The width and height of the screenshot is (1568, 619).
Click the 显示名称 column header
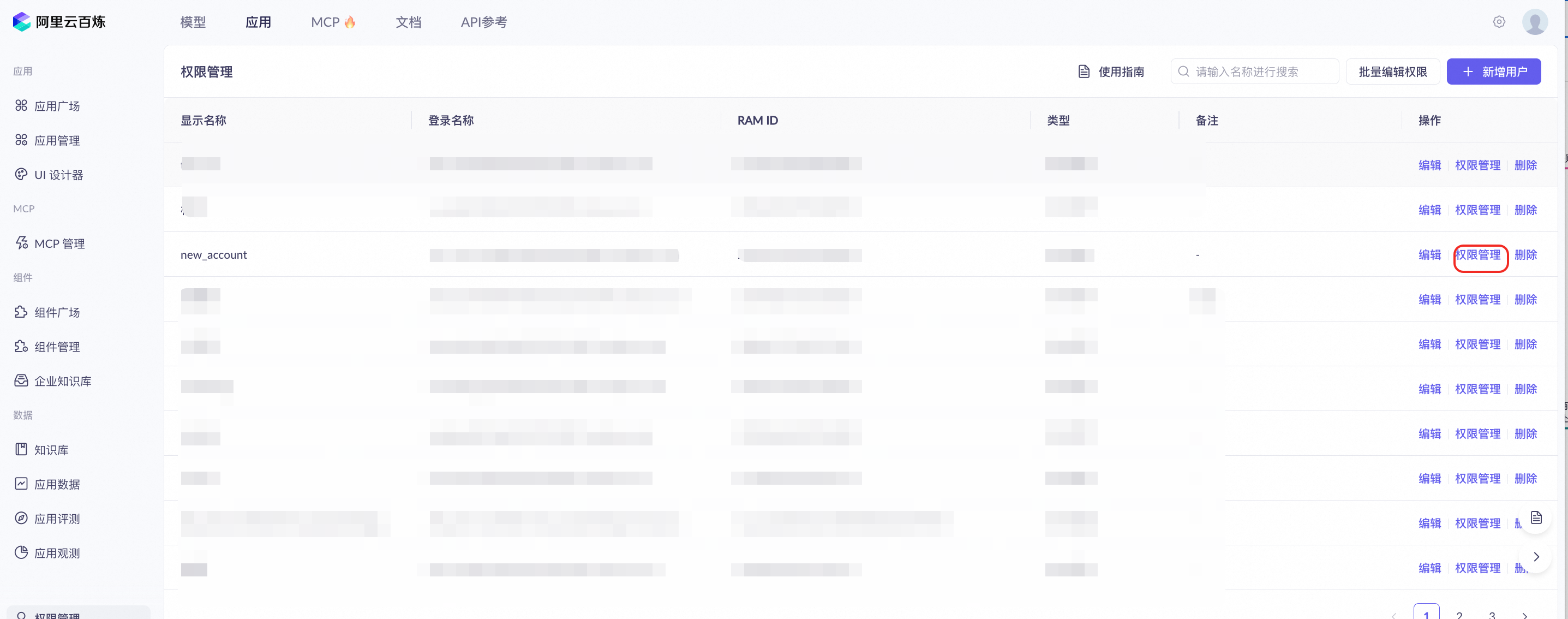[204, 121]
